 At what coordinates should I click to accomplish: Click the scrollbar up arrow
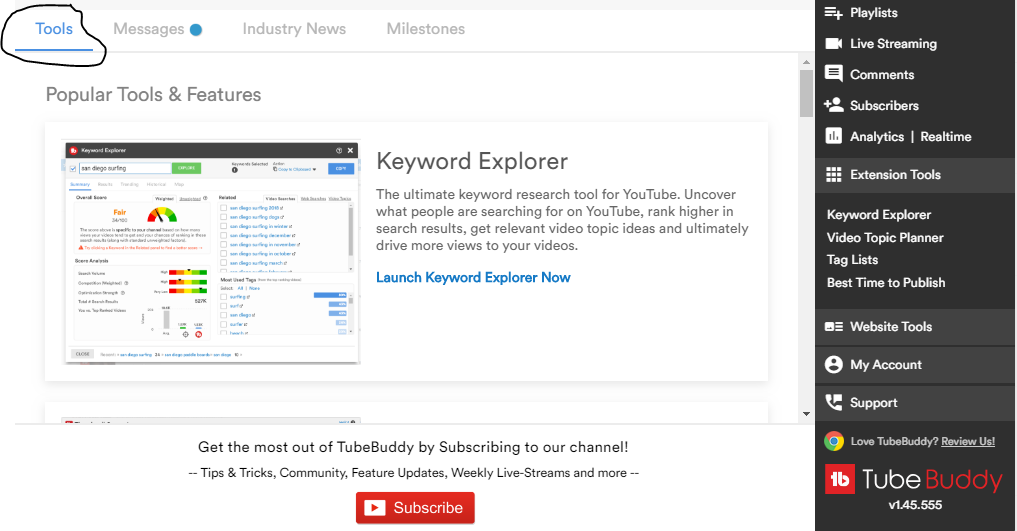click(x=806, y=62)
